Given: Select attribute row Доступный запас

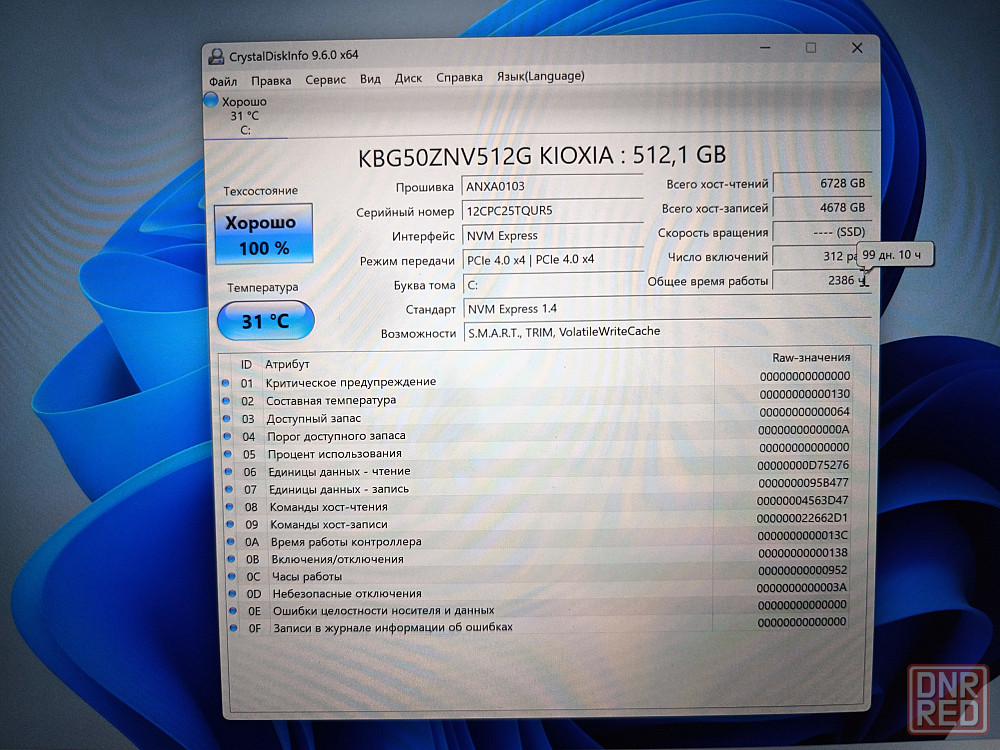Looking at the screenshot, I should click(x=536, y=416).
